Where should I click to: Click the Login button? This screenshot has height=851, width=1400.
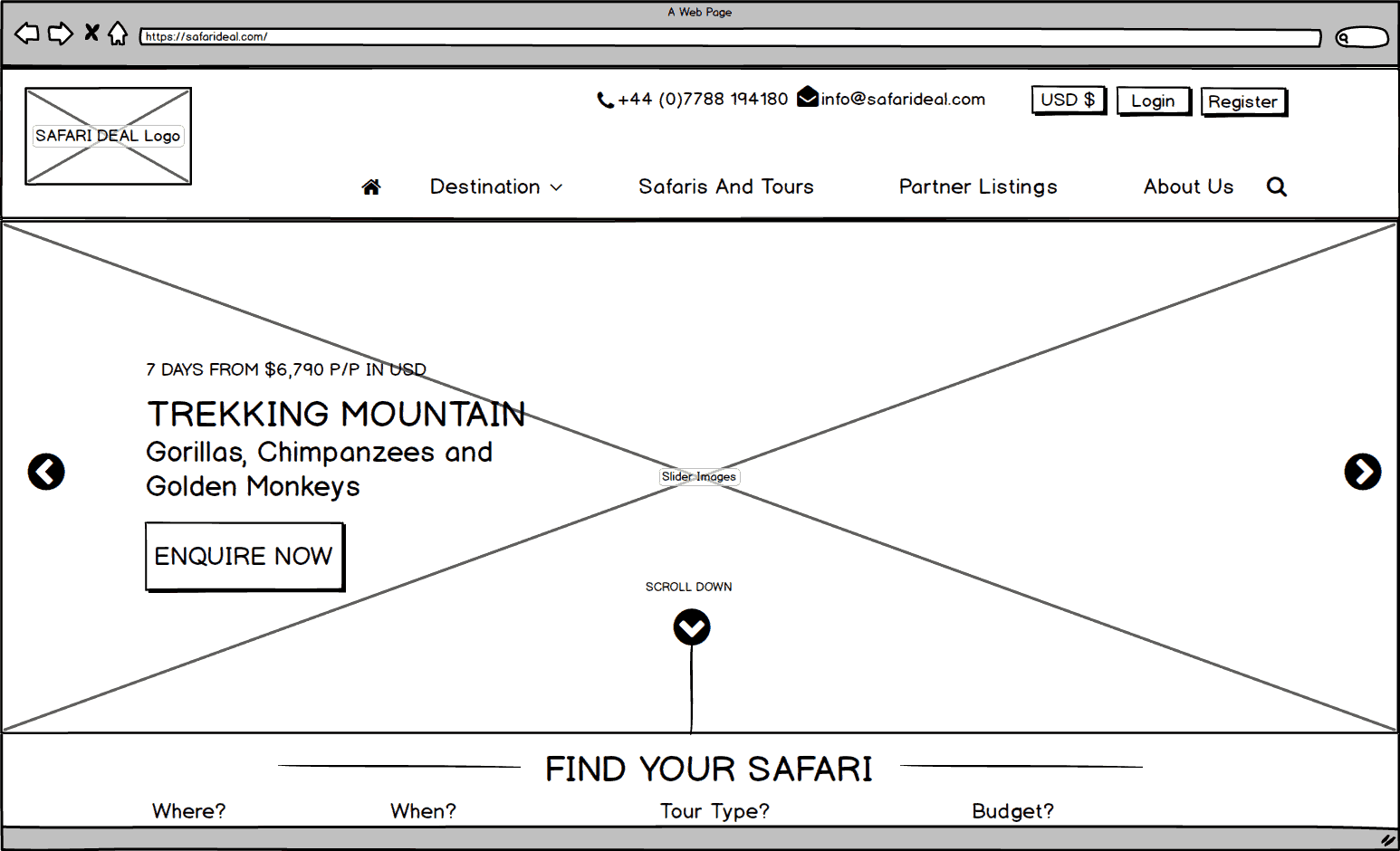[1153, 100]
